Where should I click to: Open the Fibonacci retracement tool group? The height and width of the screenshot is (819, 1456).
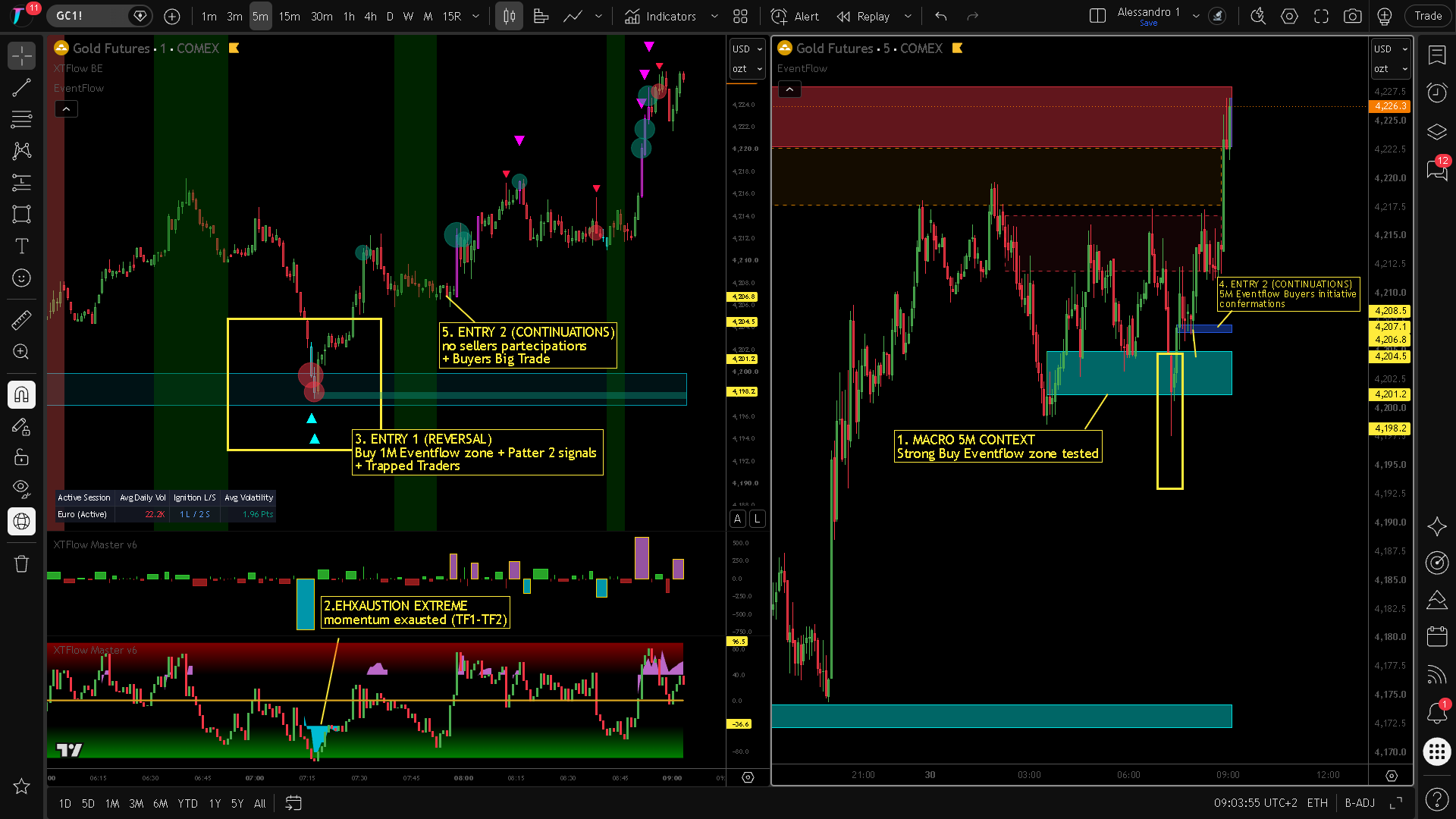tap(21, 119)
